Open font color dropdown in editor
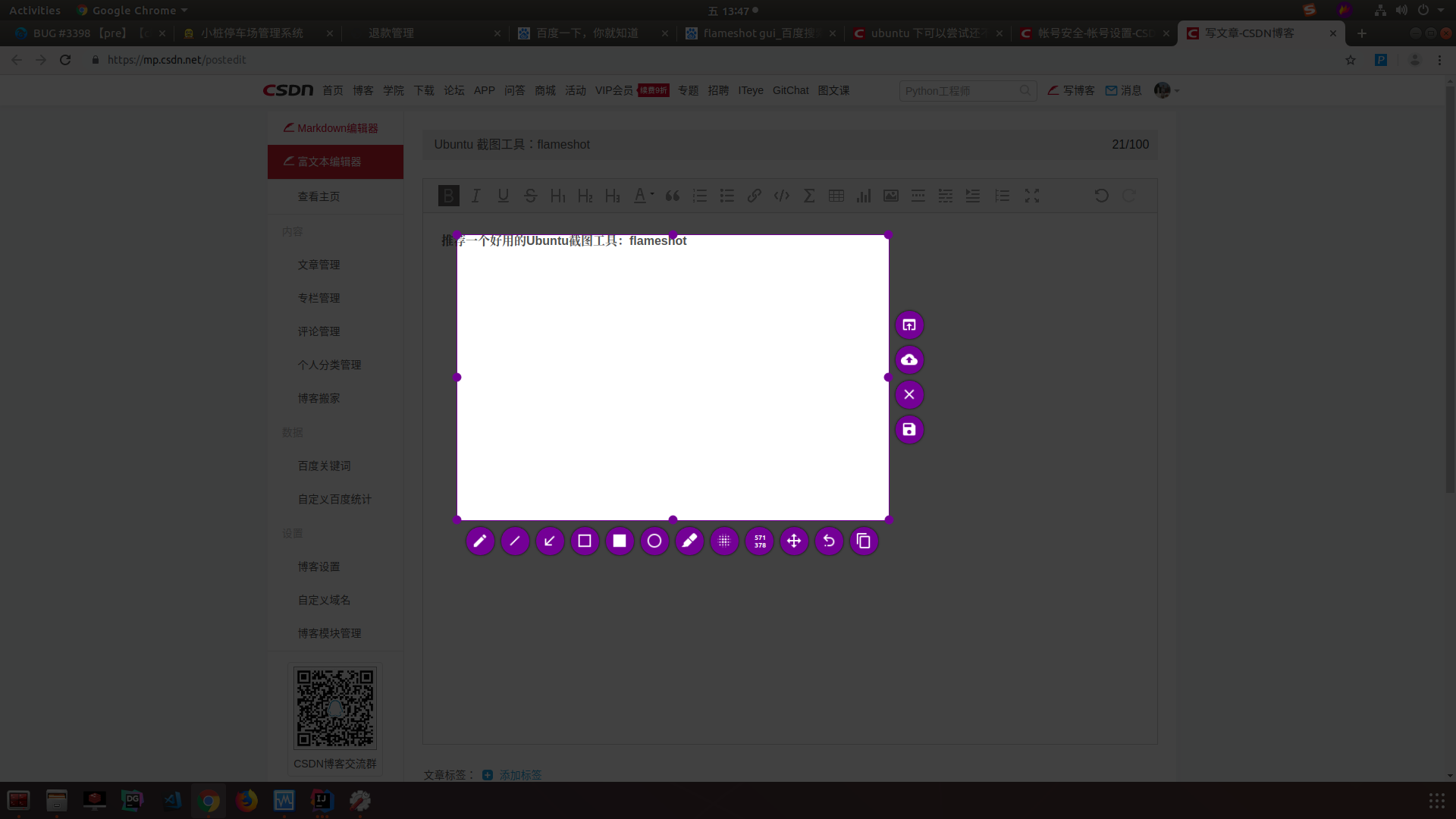 [x=643, y=196]
